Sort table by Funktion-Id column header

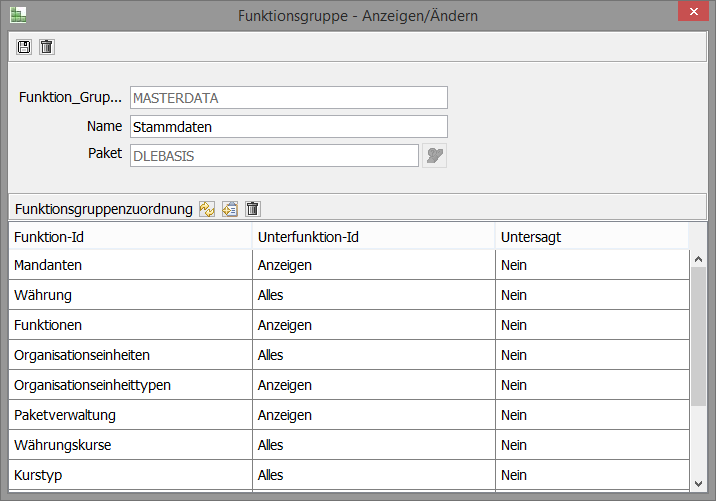(x=129, y=237)
